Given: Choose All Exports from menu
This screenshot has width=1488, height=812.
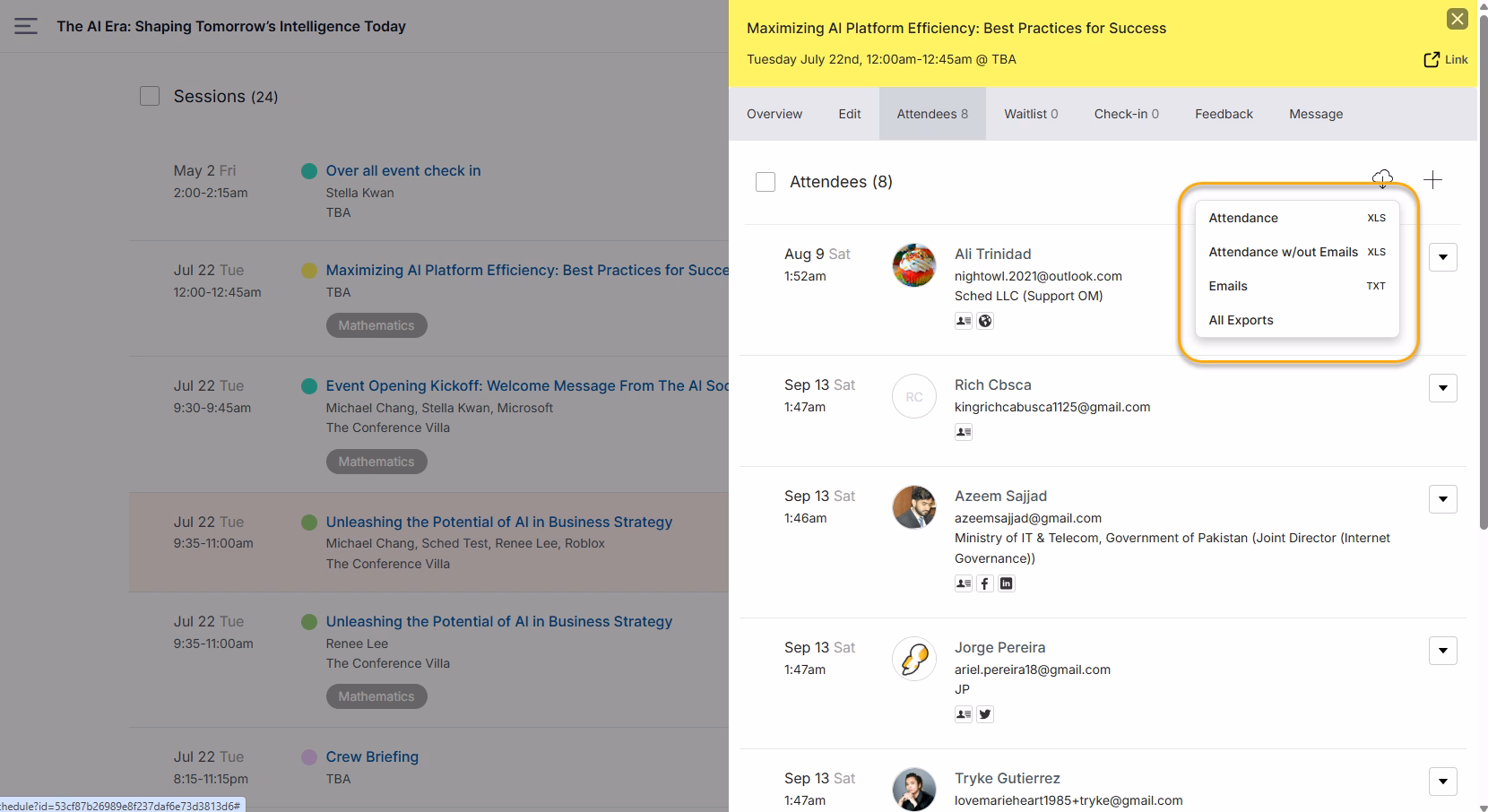Looking at the screenshot, I should coord(1297,320).
